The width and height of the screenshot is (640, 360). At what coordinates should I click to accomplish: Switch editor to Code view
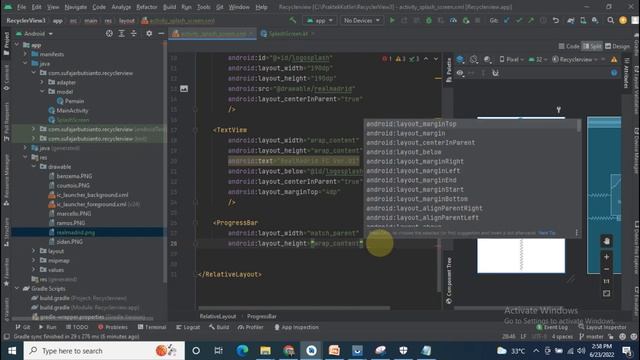(x=569, y=46)
